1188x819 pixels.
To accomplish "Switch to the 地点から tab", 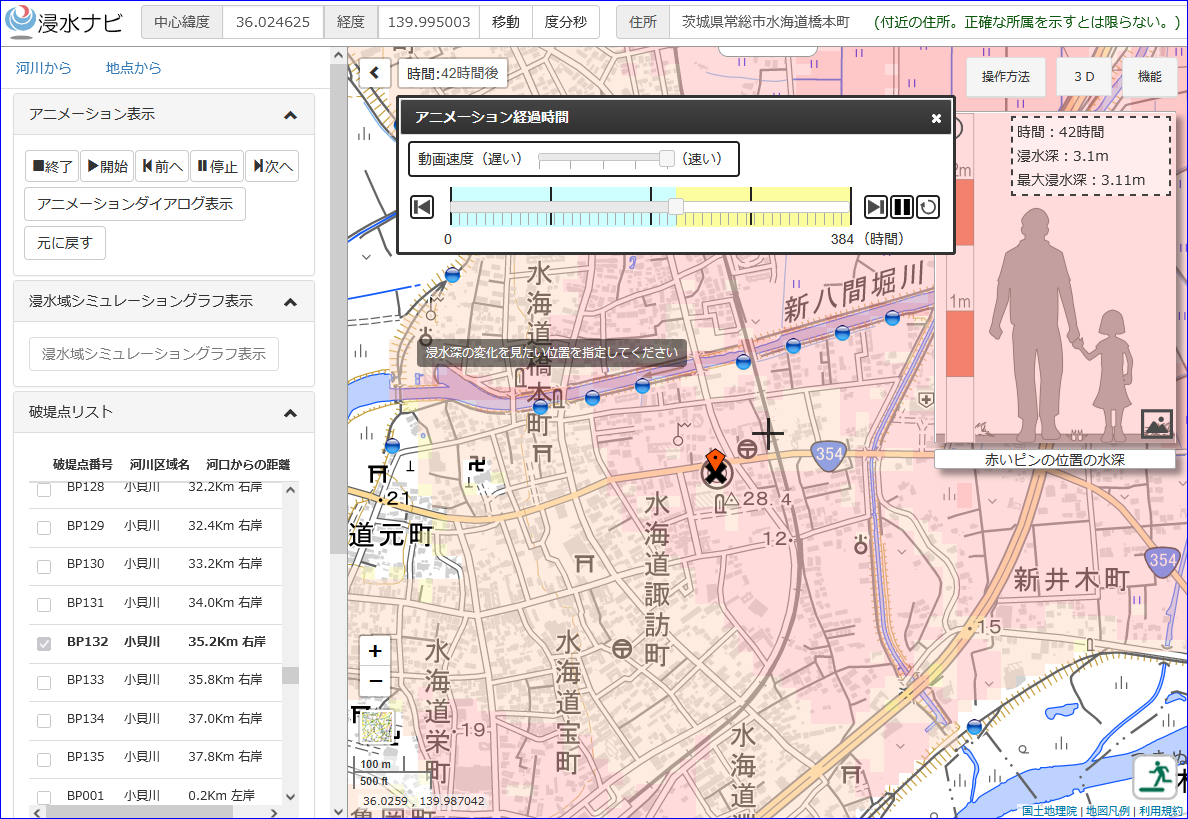I will [x=133, y=68].
